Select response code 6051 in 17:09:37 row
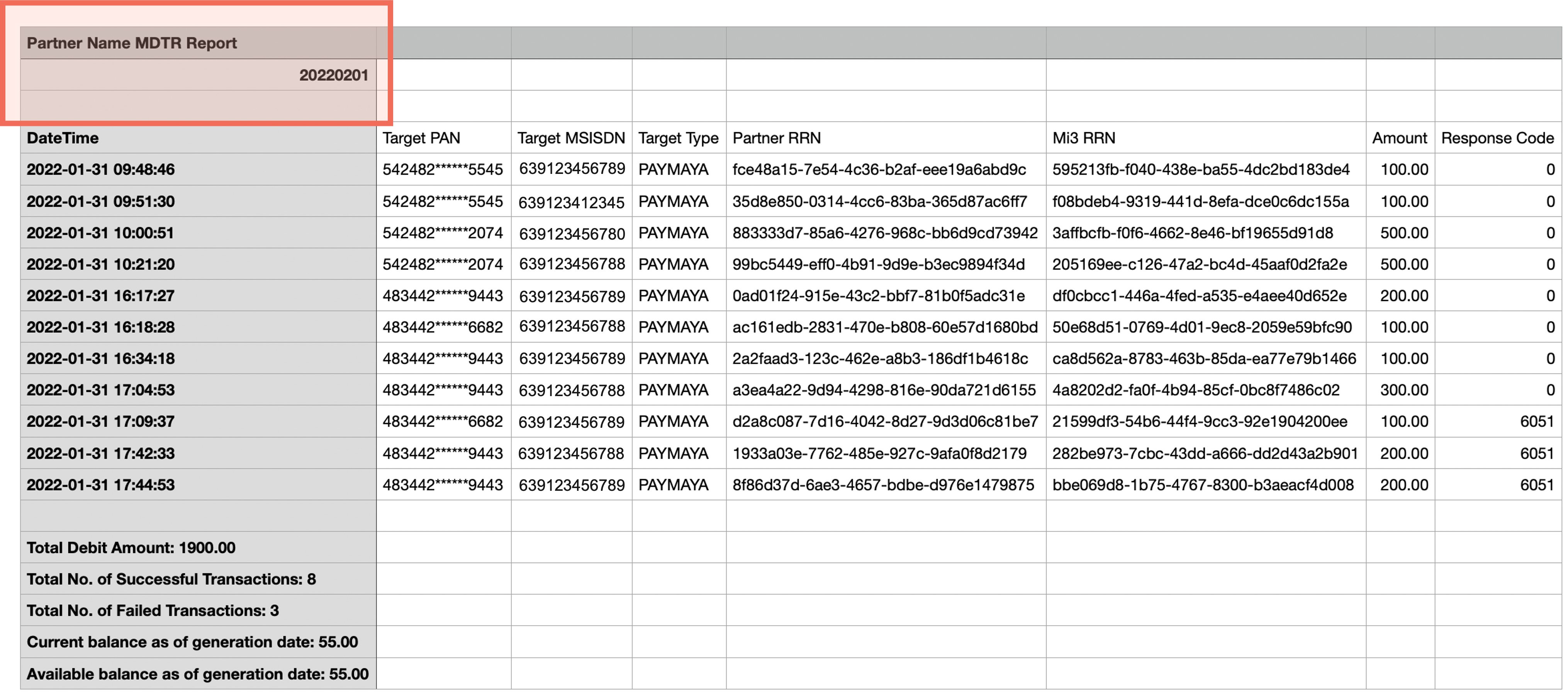Viewport: 1568px width, 696px height. pyautogui.click(x=1536, y=421)
